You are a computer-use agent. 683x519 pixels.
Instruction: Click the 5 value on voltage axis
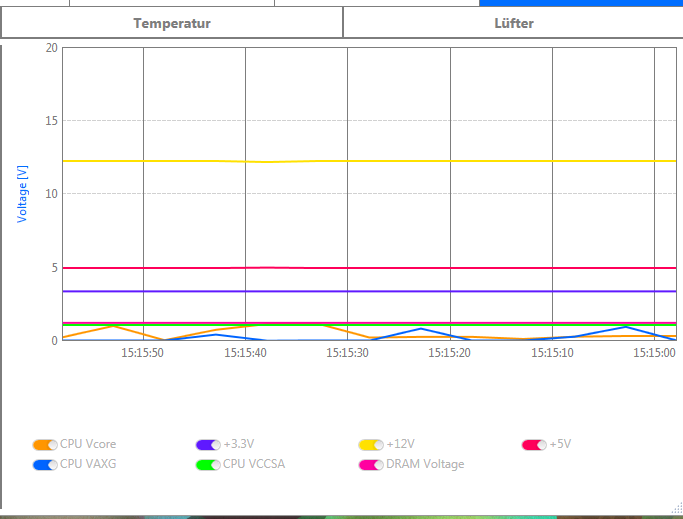54,268
